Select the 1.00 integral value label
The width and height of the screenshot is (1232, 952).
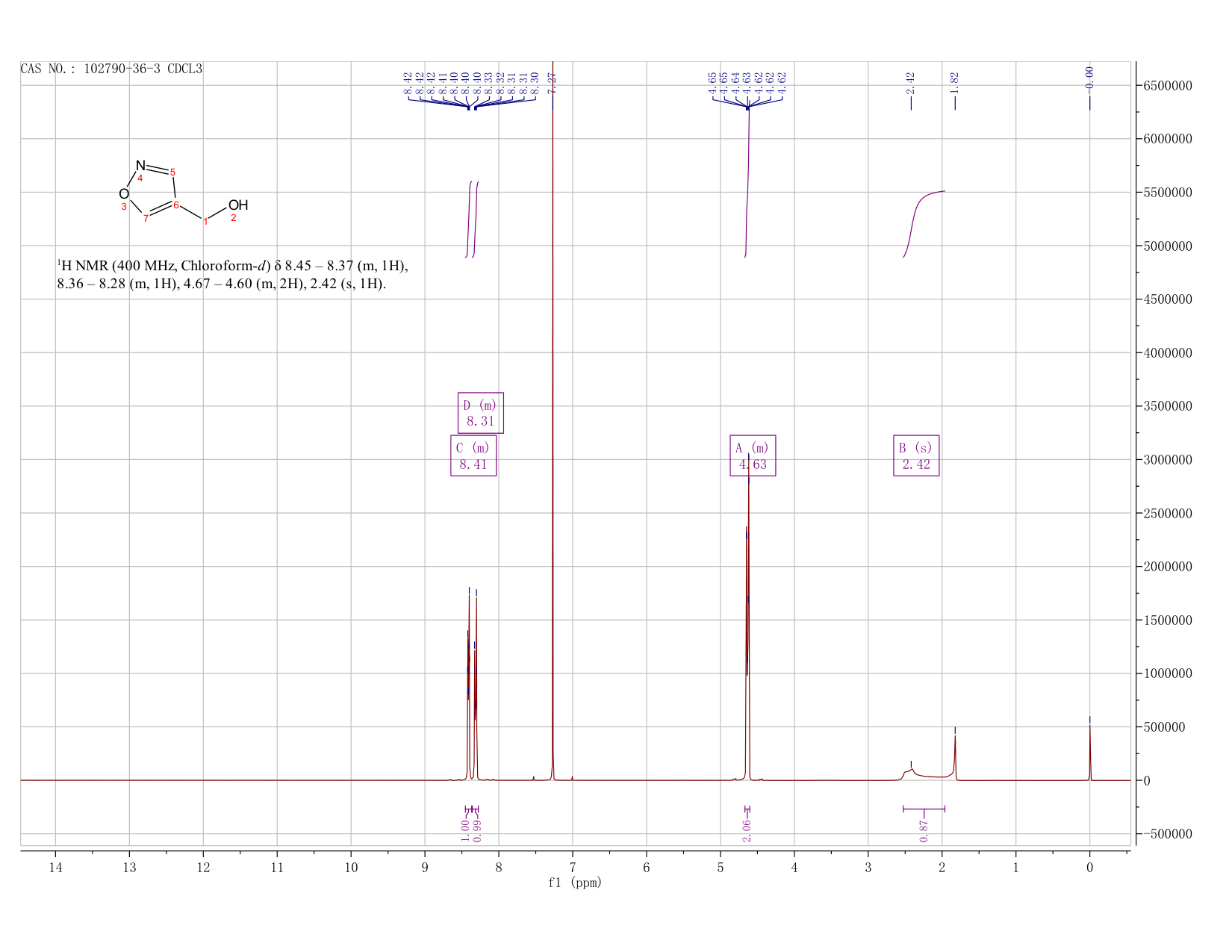pyautogui.click(x=465, y=830)
